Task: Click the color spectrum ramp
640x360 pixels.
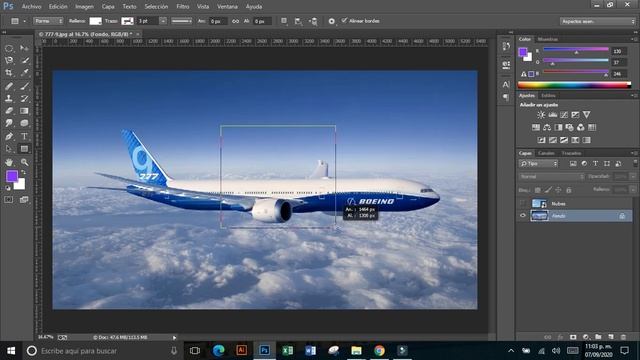Action: pos(574,85)
